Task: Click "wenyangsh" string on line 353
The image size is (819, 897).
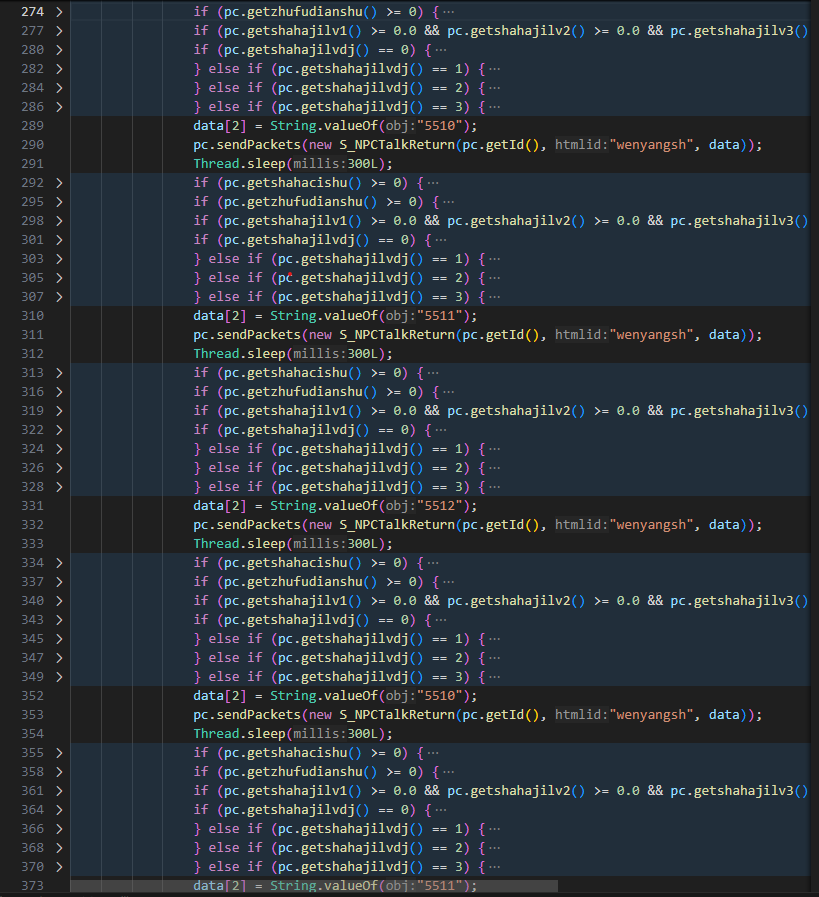Action: [651, 715]
